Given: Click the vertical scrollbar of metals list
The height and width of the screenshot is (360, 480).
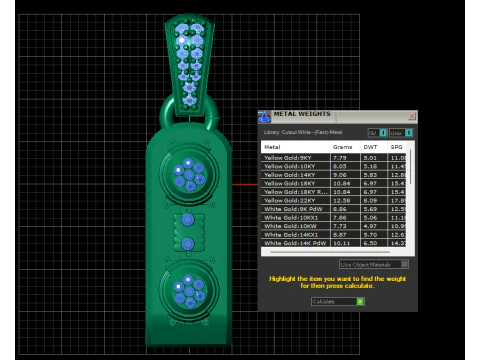Looking at the screenshot, I should click(x=410, y=167).
